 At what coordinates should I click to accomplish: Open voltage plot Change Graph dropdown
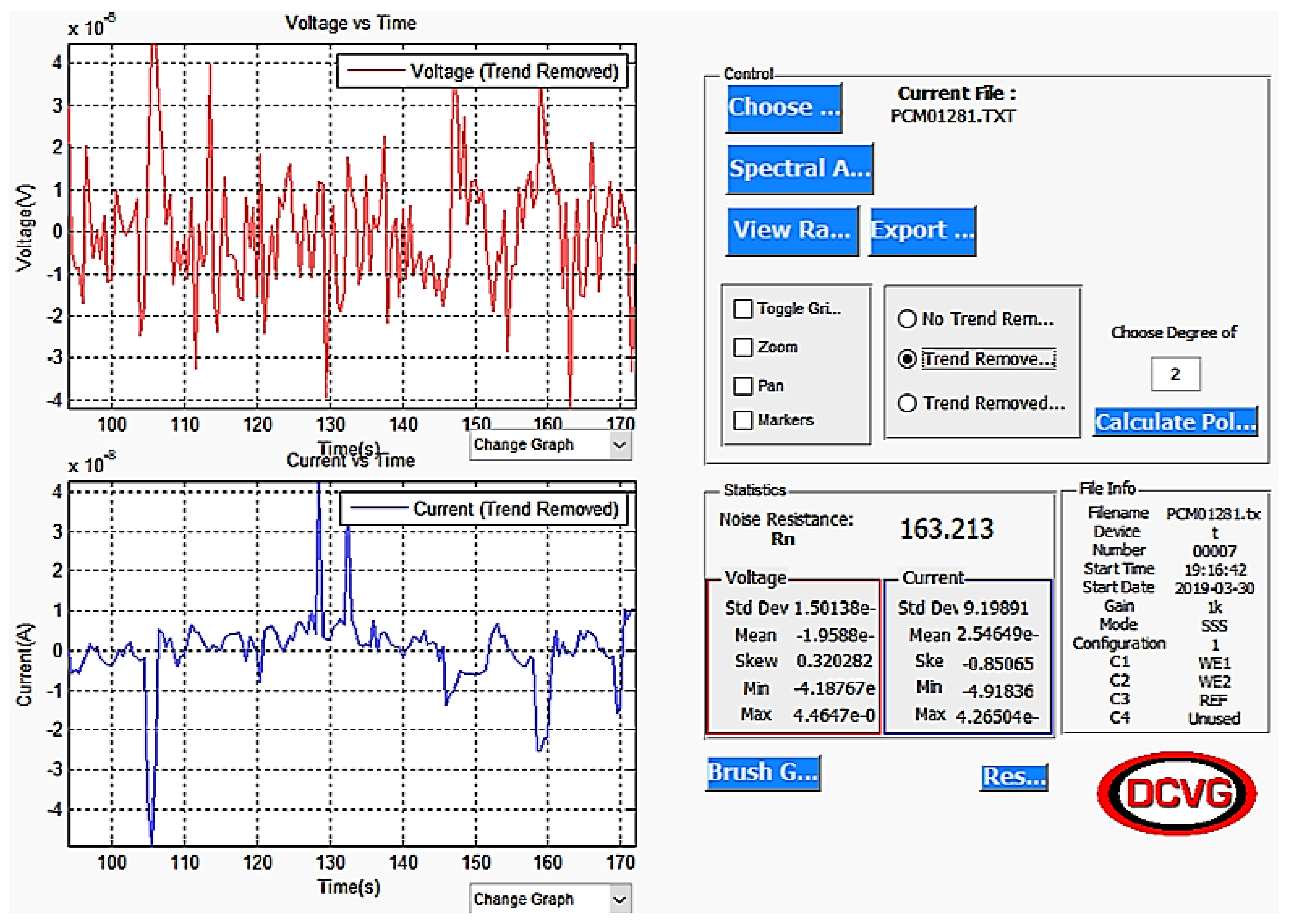(550, 444)
